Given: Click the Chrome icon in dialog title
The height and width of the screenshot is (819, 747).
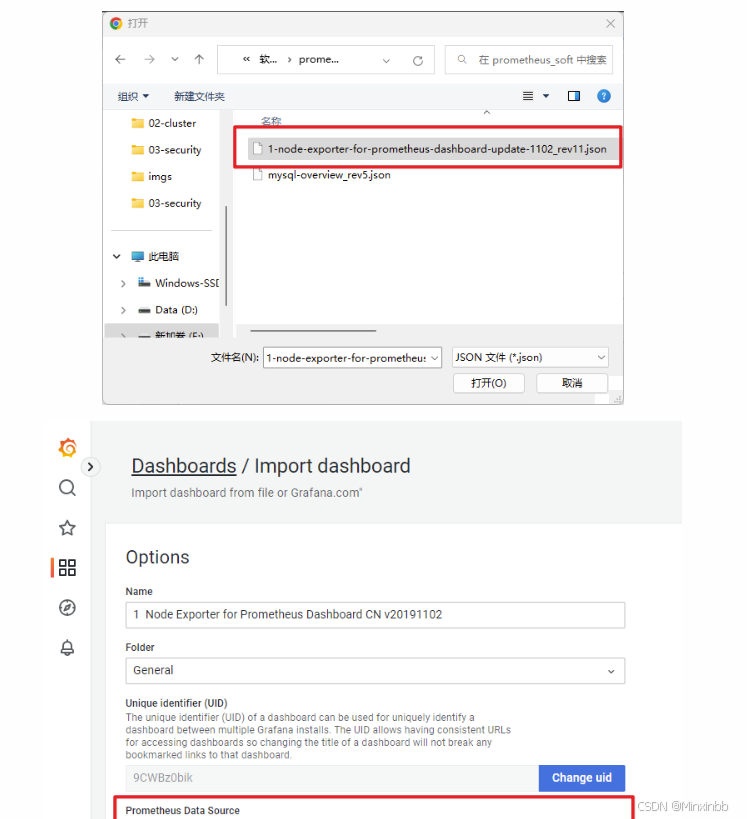Looking at the screenshot, I should (116, 23).
